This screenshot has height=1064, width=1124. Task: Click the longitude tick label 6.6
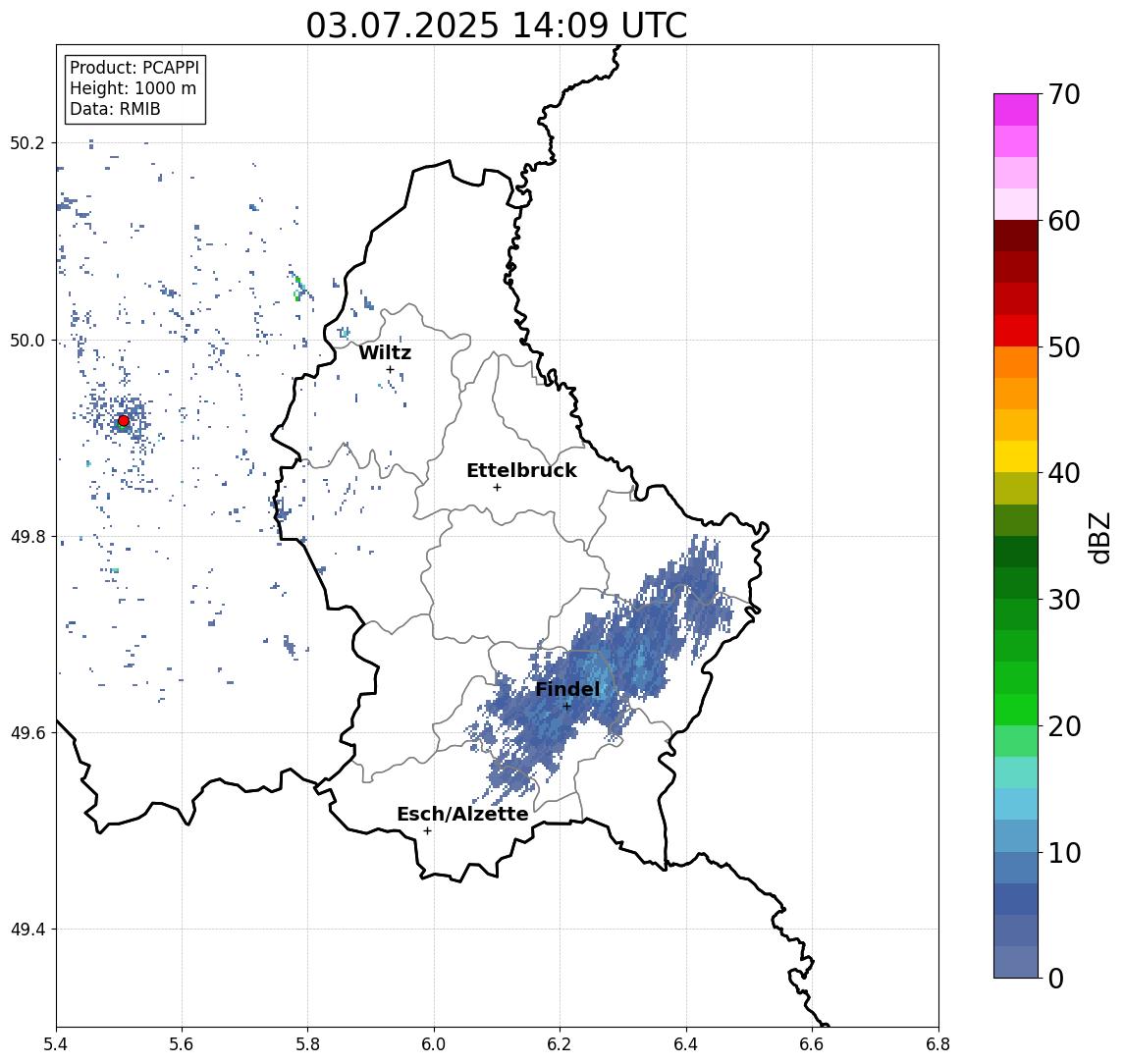click(812, 1044)
